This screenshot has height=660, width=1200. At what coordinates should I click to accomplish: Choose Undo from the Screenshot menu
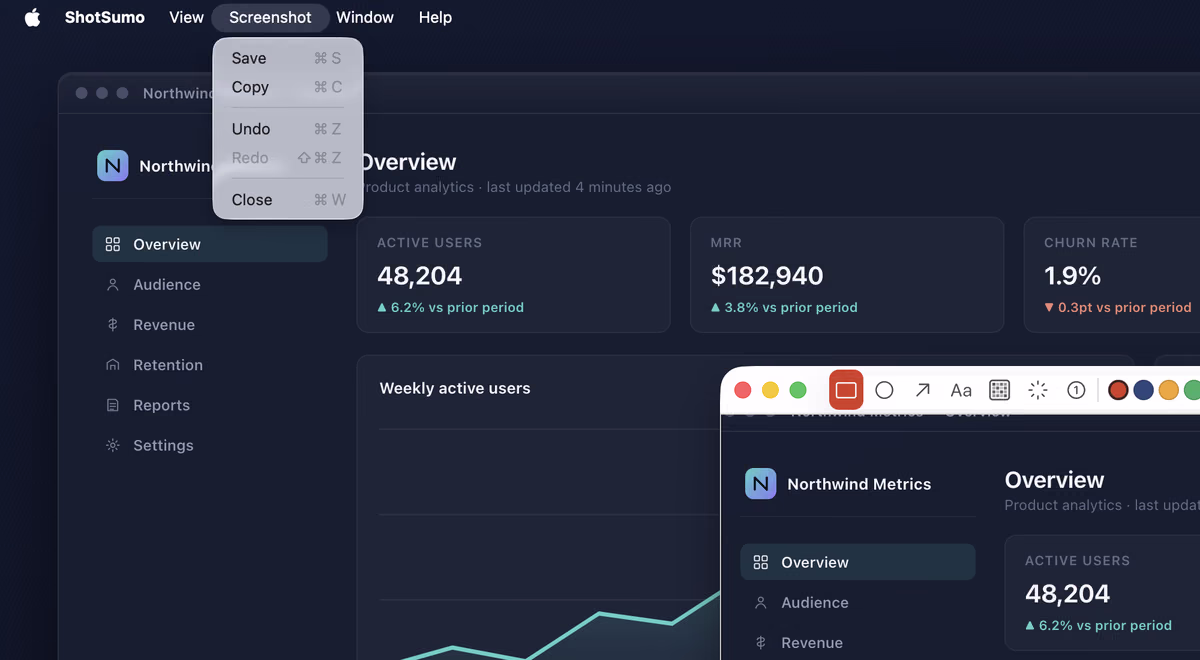[x=288, y=129]
